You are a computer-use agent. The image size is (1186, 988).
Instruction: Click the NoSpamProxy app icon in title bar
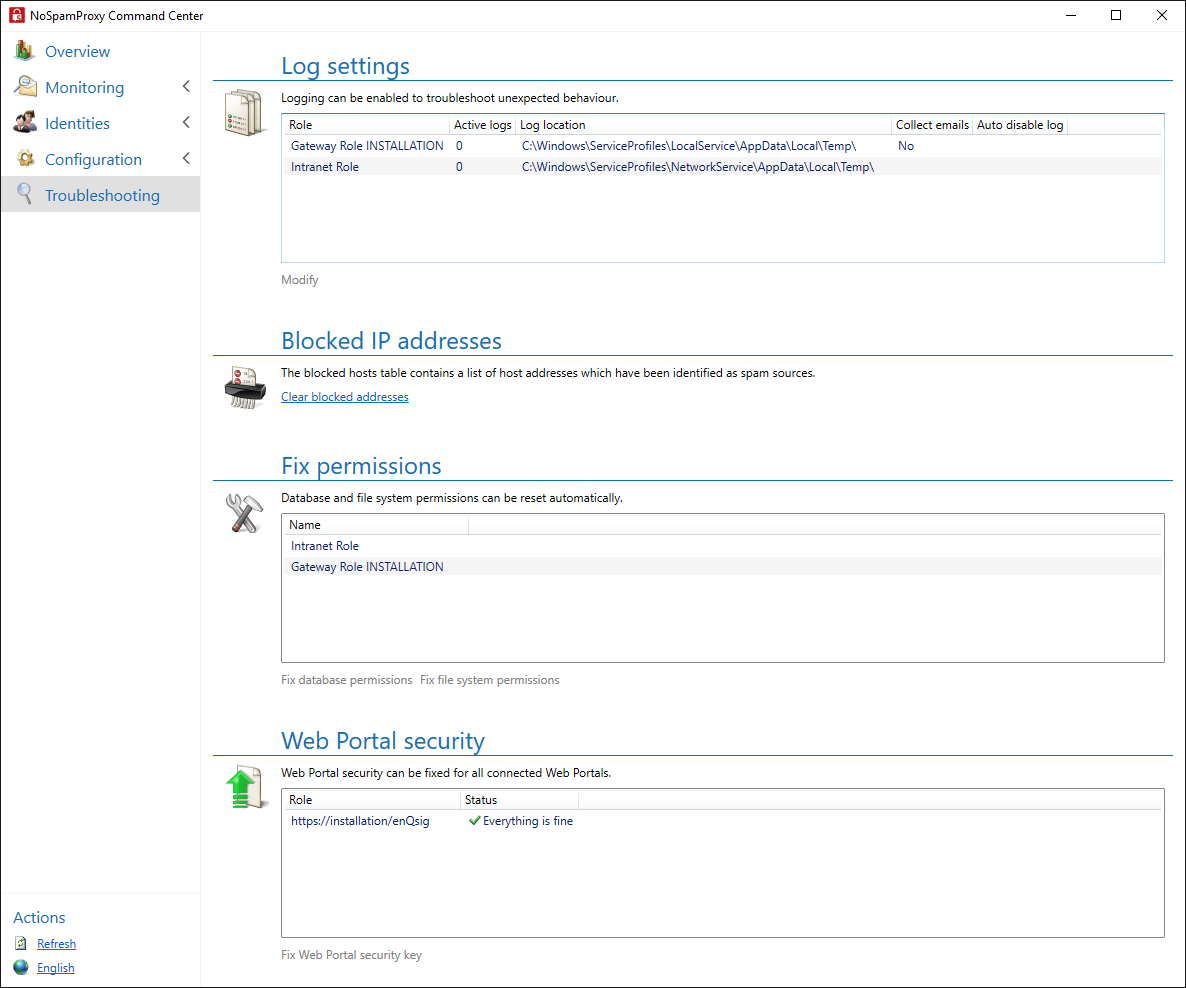point(17,15)
